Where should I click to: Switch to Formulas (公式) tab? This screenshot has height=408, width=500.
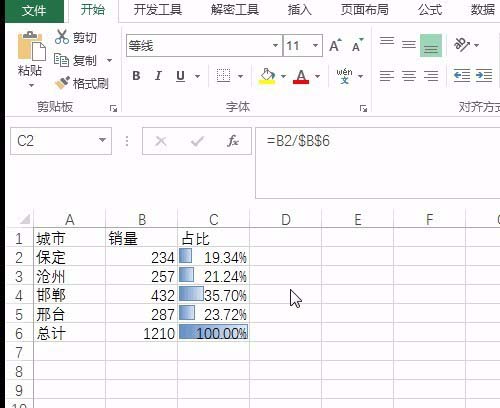point(430,10)
